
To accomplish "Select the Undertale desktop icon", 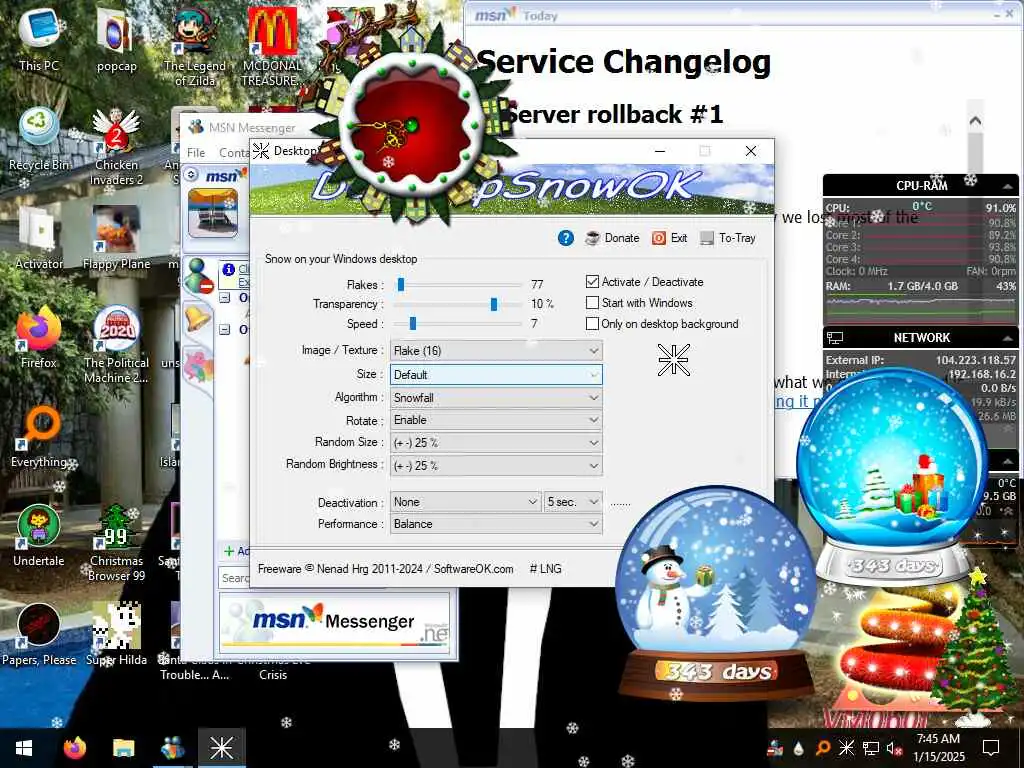I will (x=39, y=537).
